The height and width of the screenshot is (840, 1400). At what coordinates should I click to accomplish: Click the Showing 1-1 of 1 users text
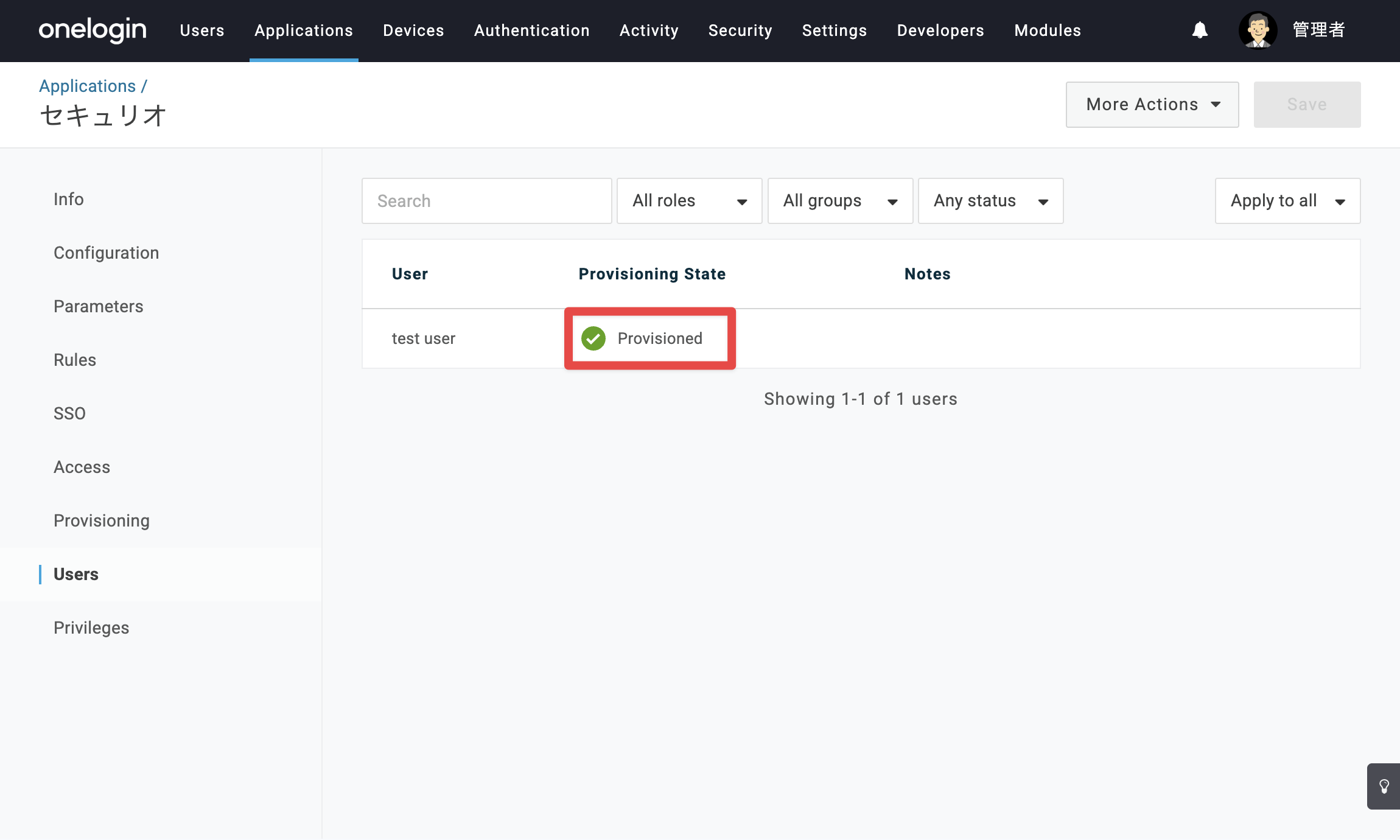click(x=861, y=399)
